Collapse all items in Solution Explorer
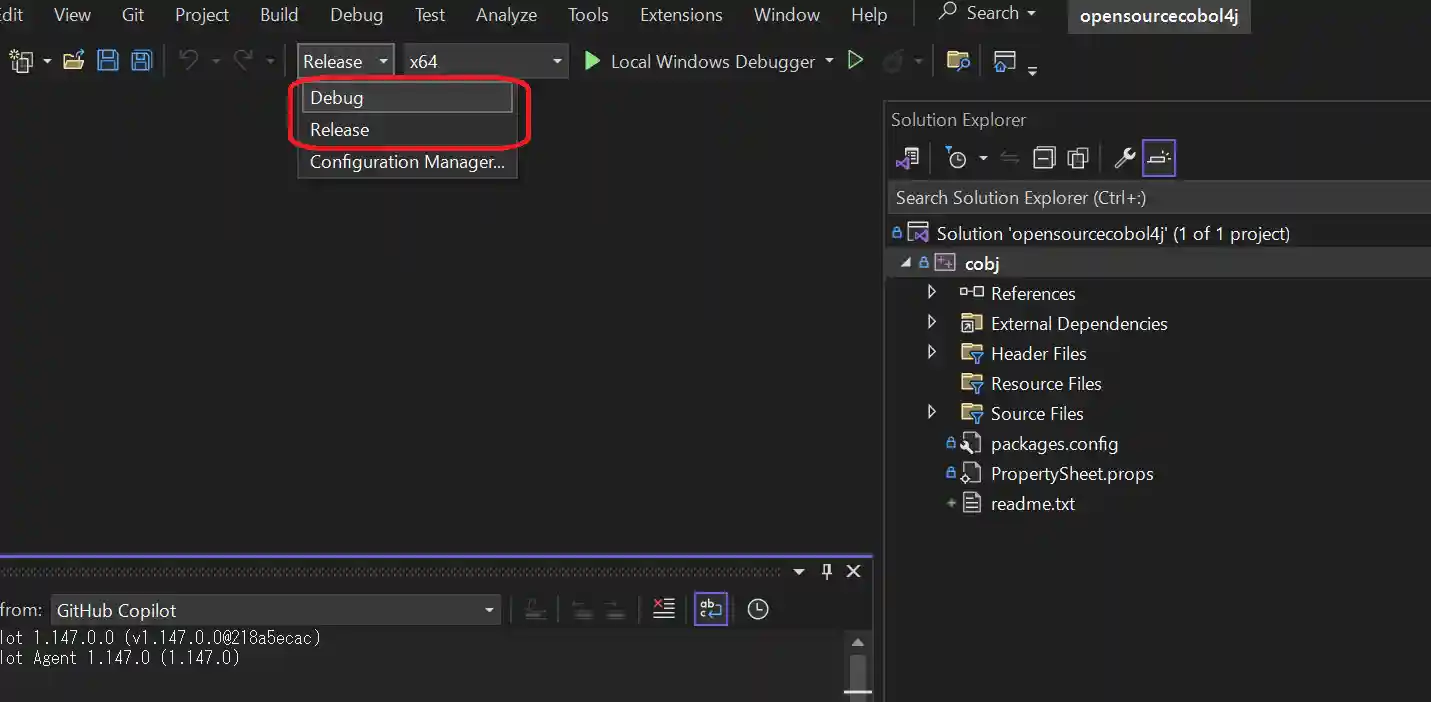Viewport: 1431px width, 702px height. point(1044,158)
